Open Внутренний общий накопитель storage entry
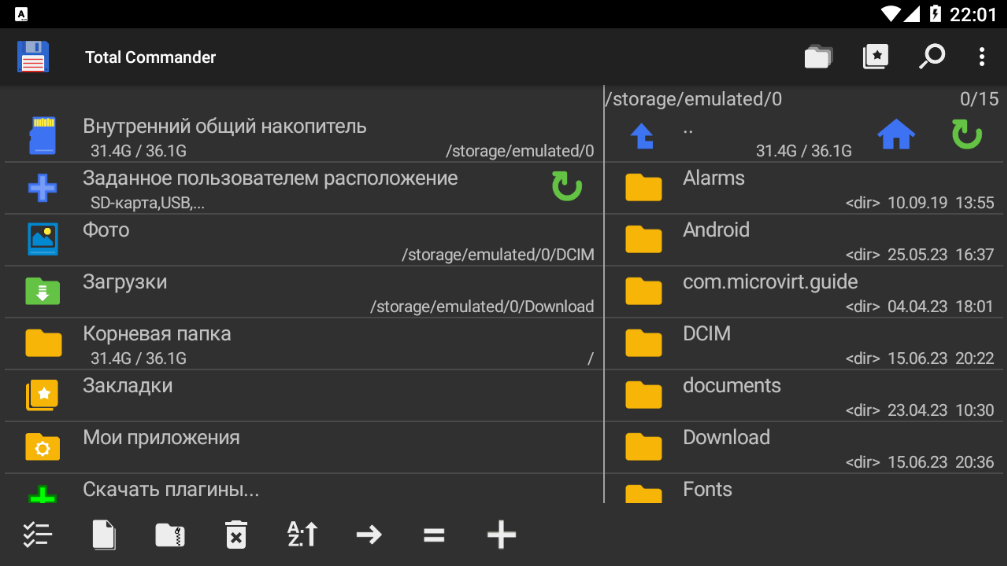Image resolution: width=1007 pixels, height=566 pixels. (x=304, y=136)
